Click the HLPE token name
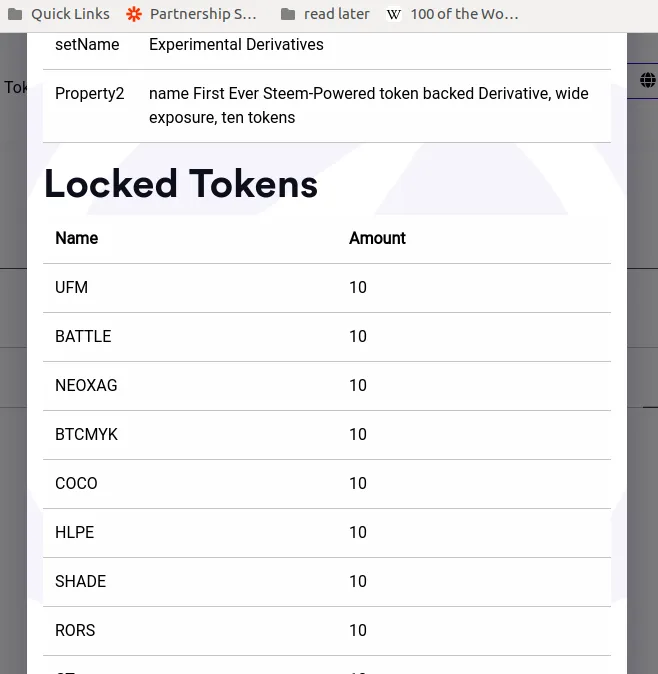This screenshot has height=674, width=658. 74,532
